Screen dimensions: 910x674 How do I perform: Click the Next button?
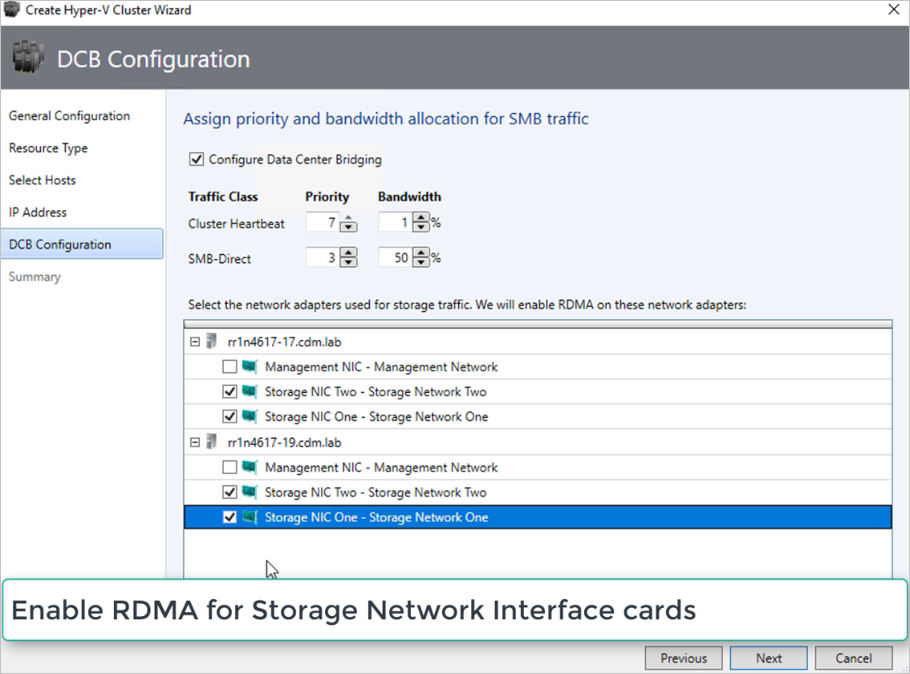pyautogui.click(x=768, y=658)
